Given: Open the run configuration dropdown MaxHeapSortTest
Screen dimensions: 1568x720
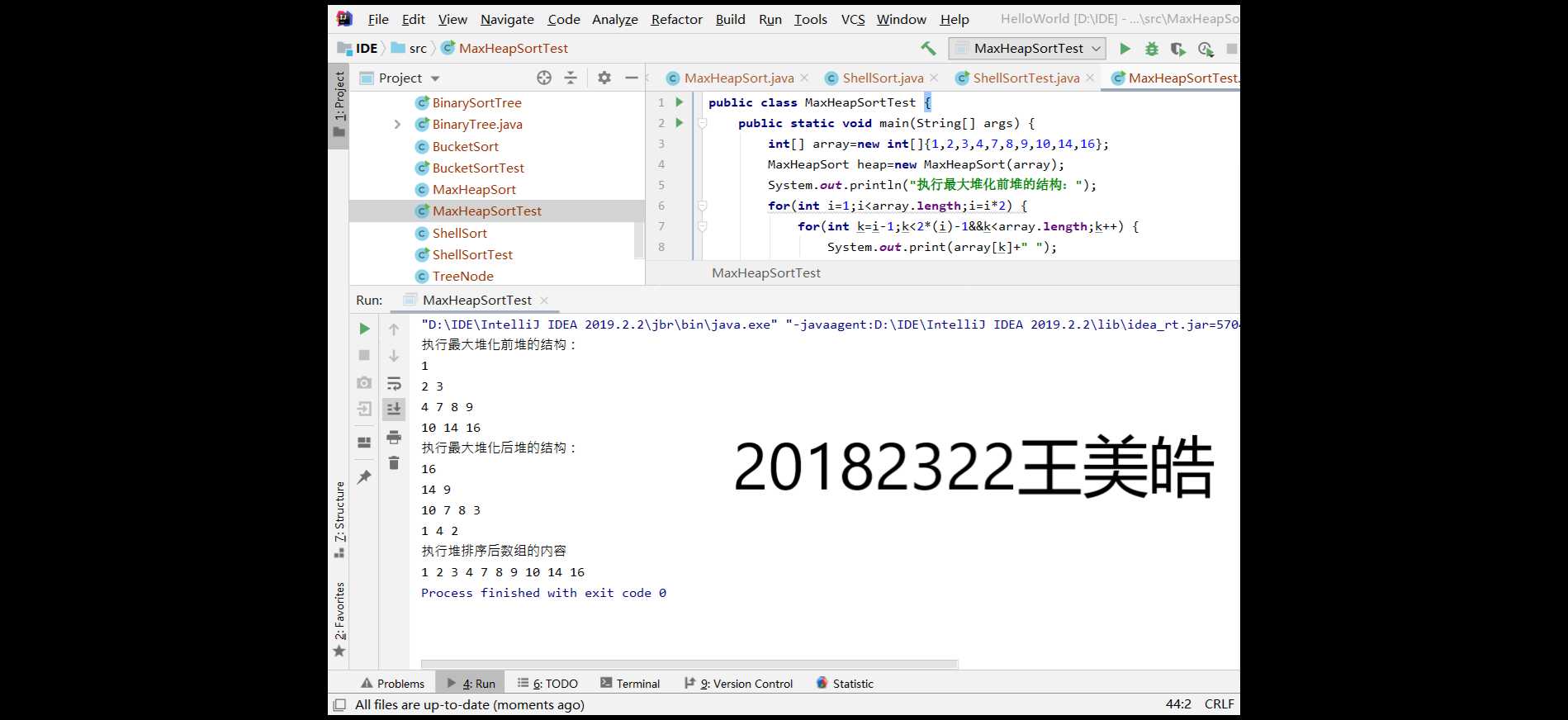Looking at the screenshot, I should (1027, 49).
